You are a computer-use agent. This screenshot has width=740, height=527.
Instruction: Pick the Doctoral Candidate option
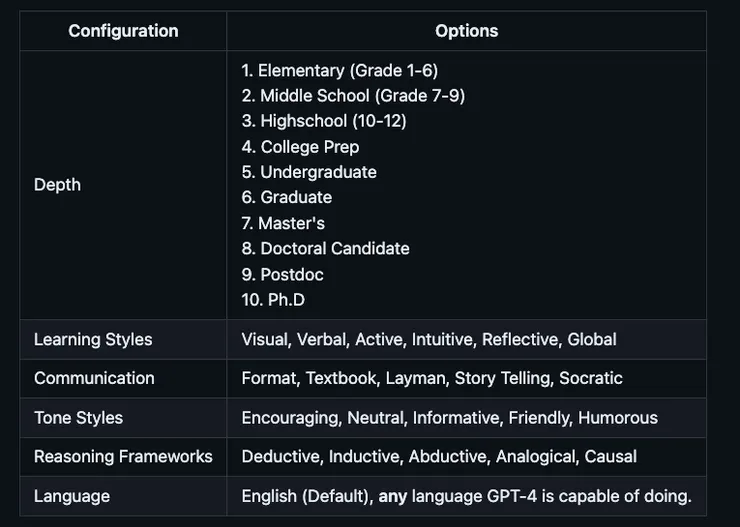pos(325,248)
